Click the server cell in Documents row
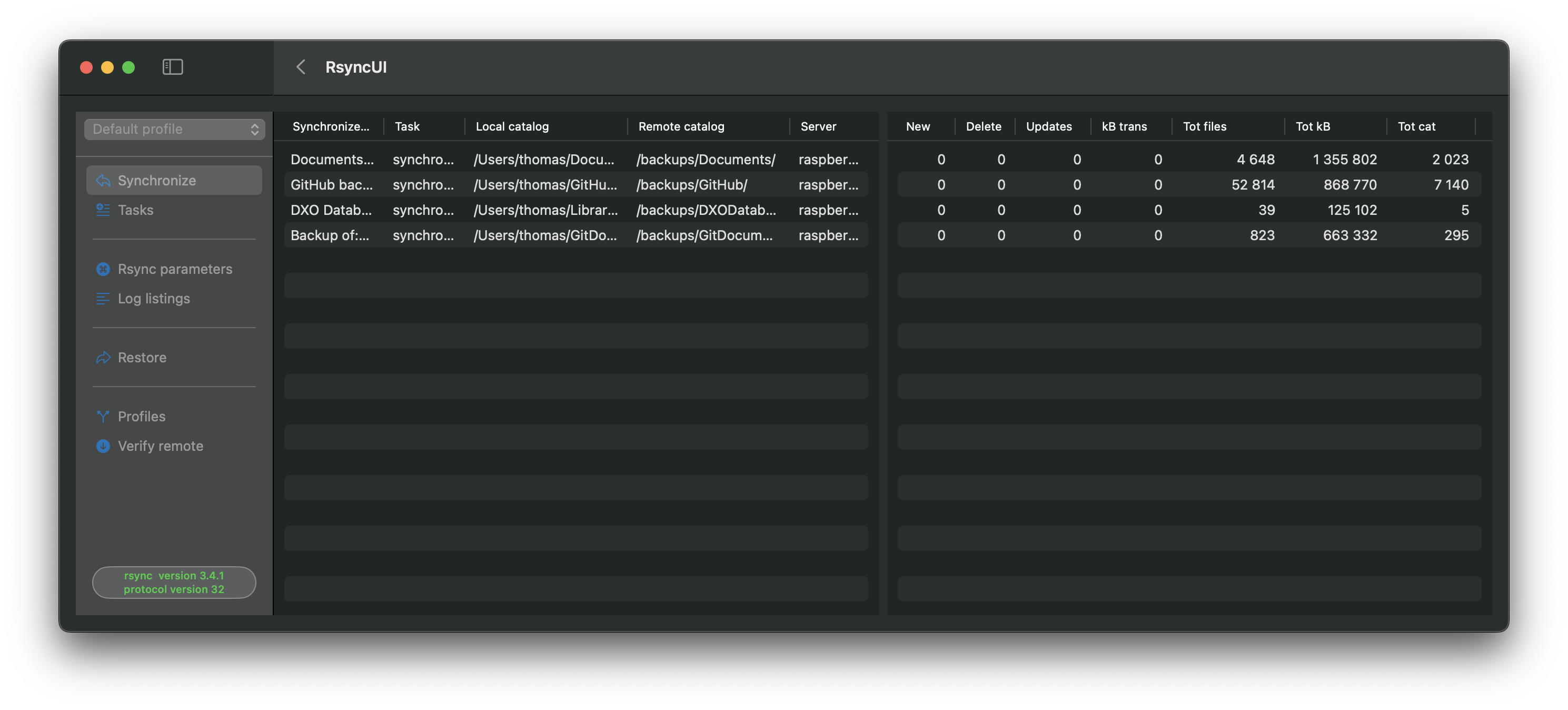The image size is (1568, 710). 828,160
